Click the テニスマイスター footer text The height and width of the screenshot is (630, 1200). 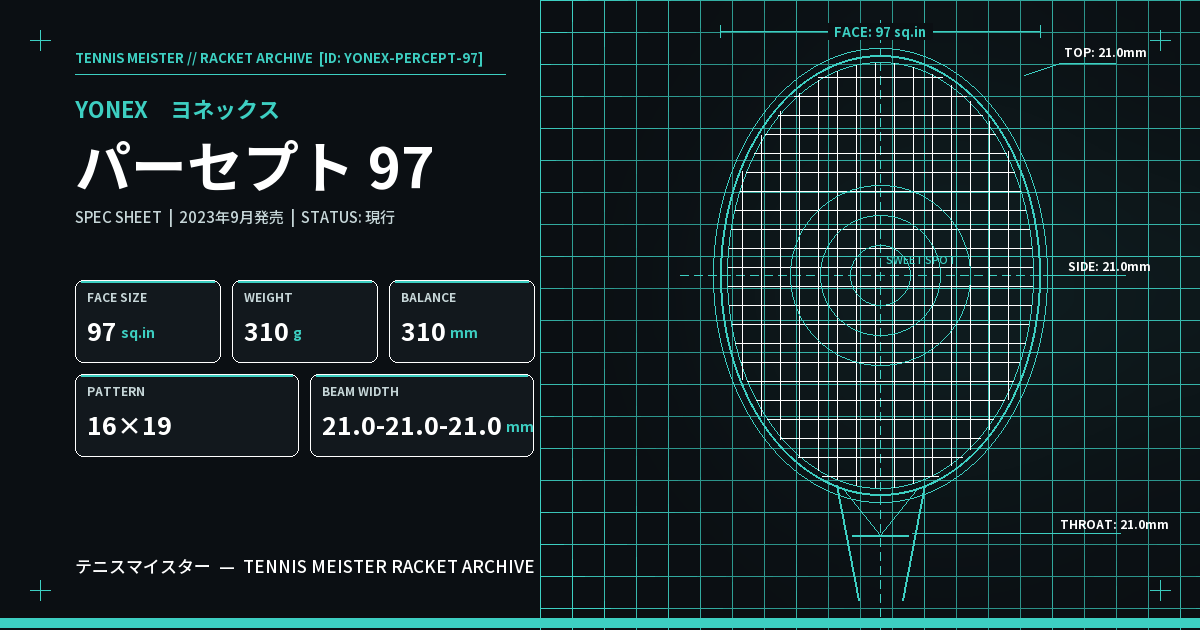click(143, 567)
